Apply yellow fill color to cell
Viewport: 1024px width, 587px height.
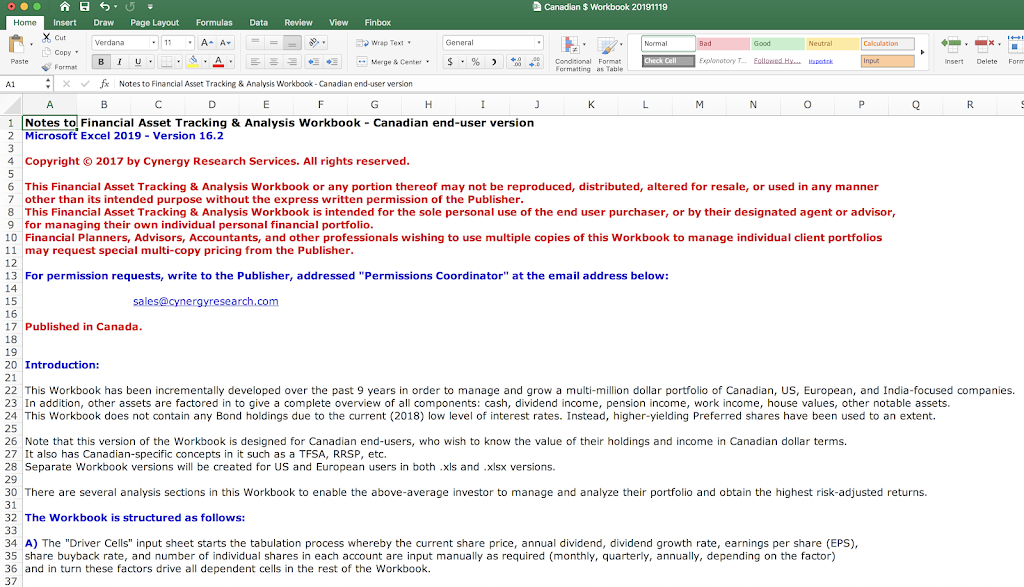[x=193, y=62]
